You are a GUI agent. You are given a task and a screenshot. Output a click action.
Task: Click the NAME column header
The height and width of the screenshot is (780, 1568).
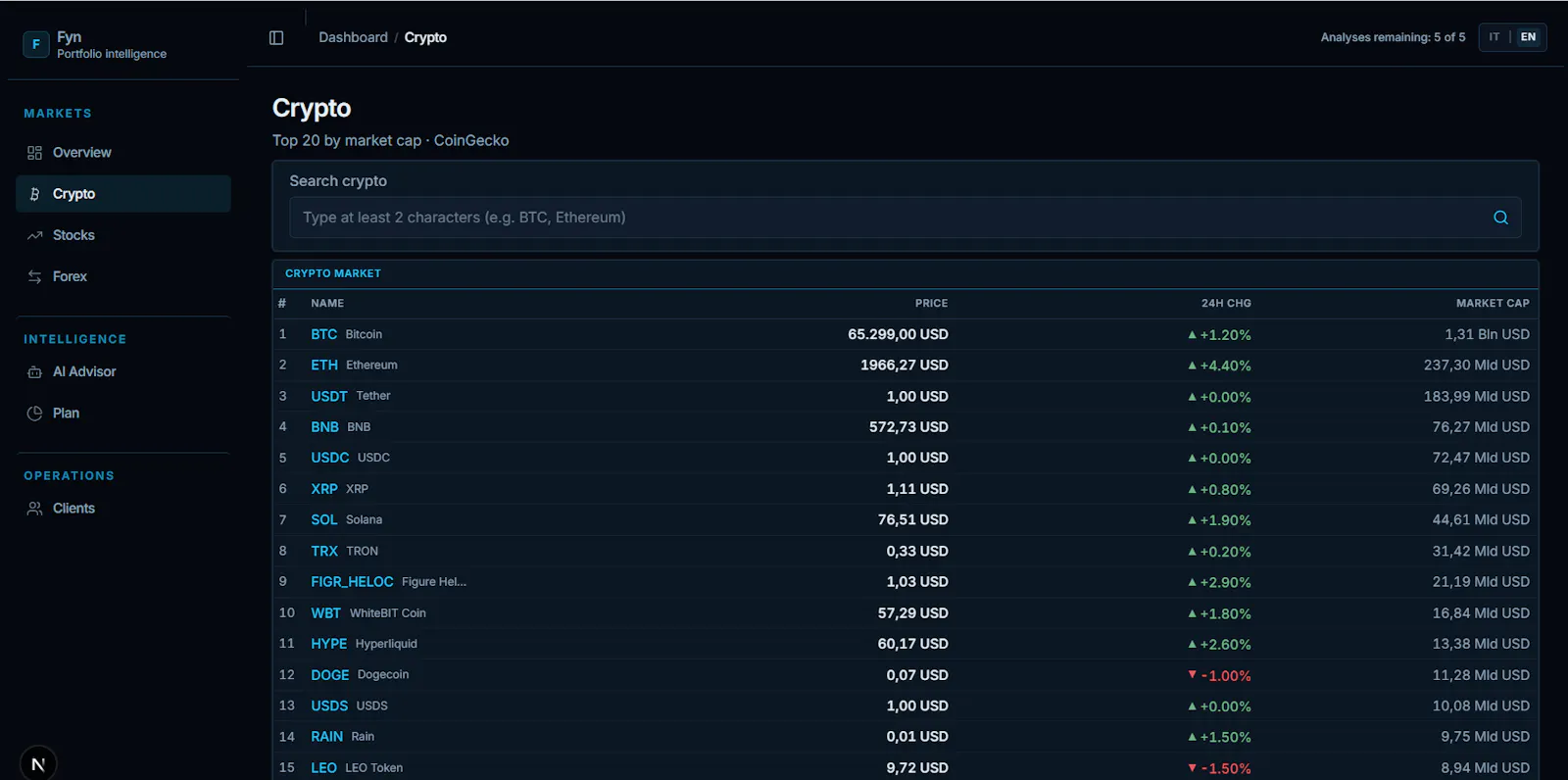327,304
